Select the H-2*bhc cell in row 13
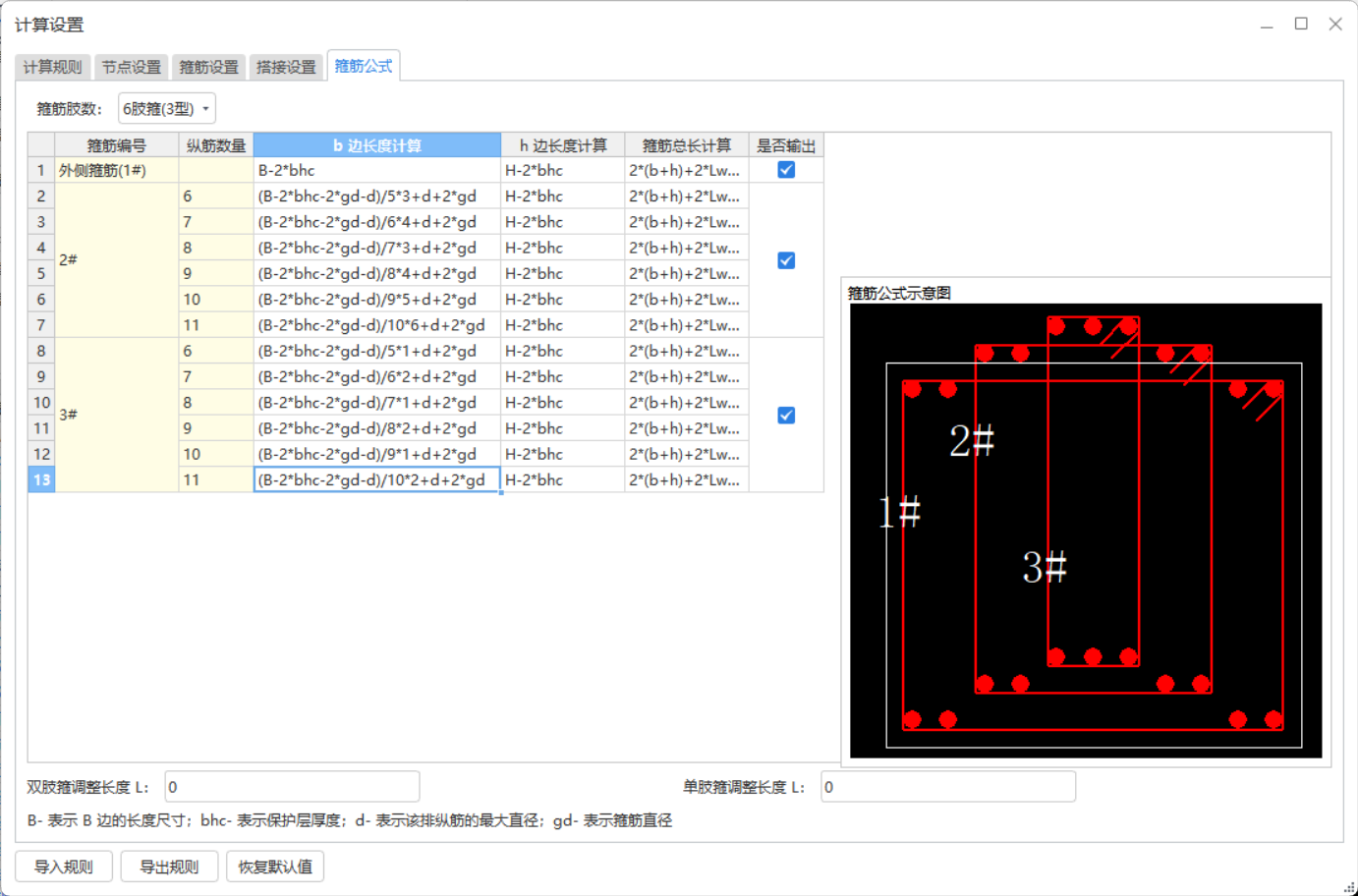Image resolution: width=1358 pixels, height=896 pixels. click(563, 479)
